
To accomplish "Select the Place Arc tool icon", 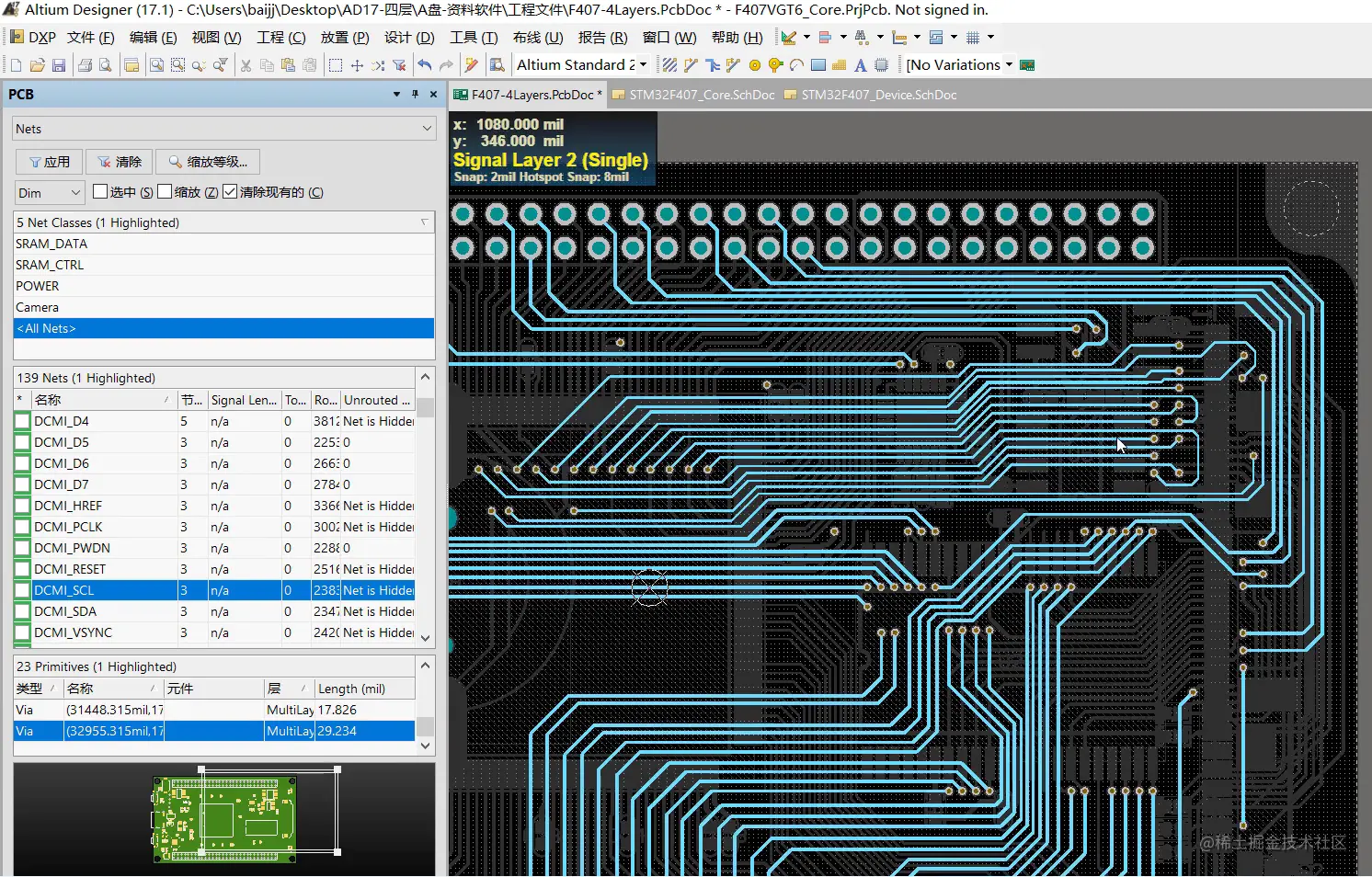I will [x=796, y=65].
